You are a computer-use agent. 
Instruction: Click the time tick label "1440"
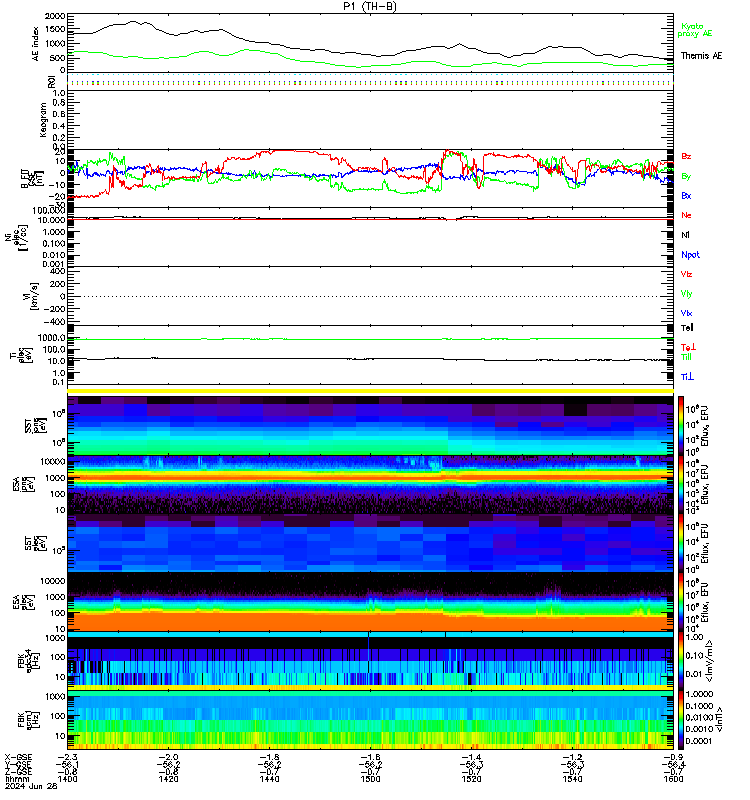[269, 779]
